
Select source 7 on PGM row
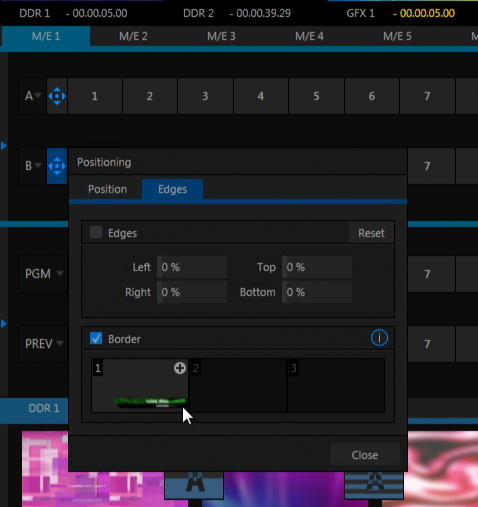click(431, 274)
